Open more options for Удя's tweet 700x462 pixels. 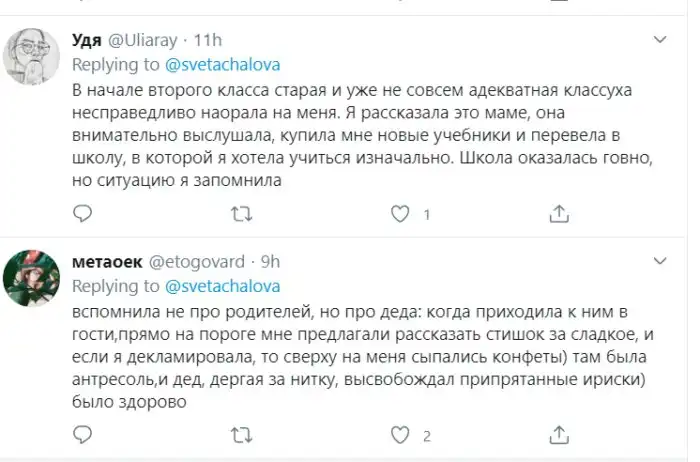pos(660,40)
